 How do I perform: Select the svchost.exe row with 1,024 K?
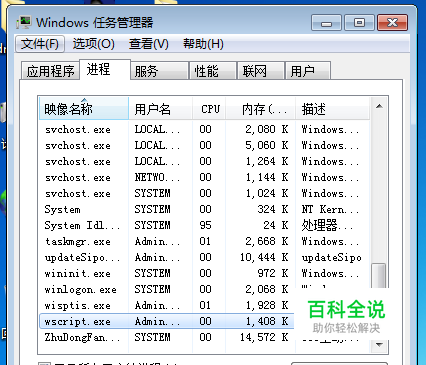pyautogui.click(x=204, y=193)
